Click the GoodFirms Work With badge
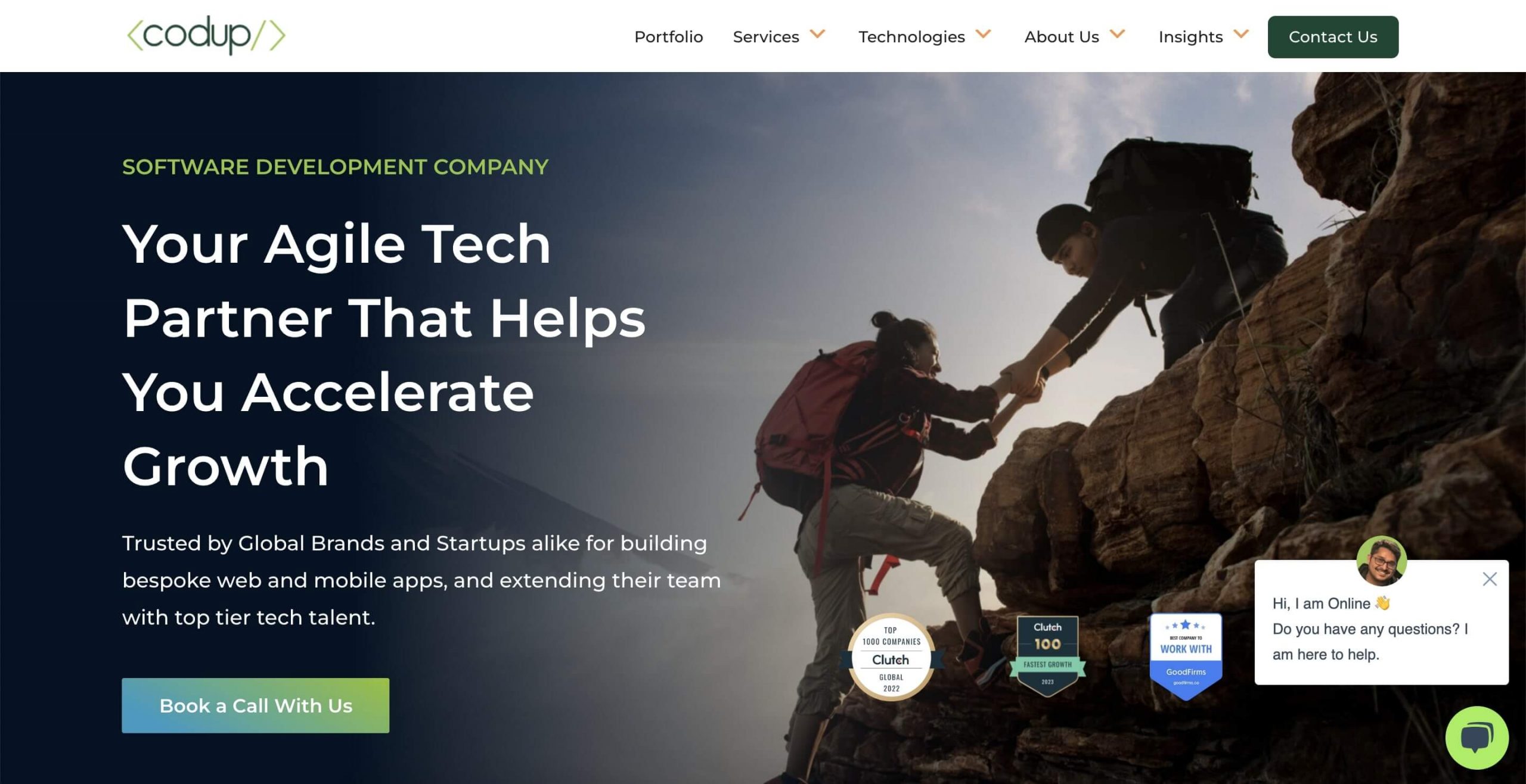The width and height of the screenshot is (1526, 784). tap(1186, 657)
